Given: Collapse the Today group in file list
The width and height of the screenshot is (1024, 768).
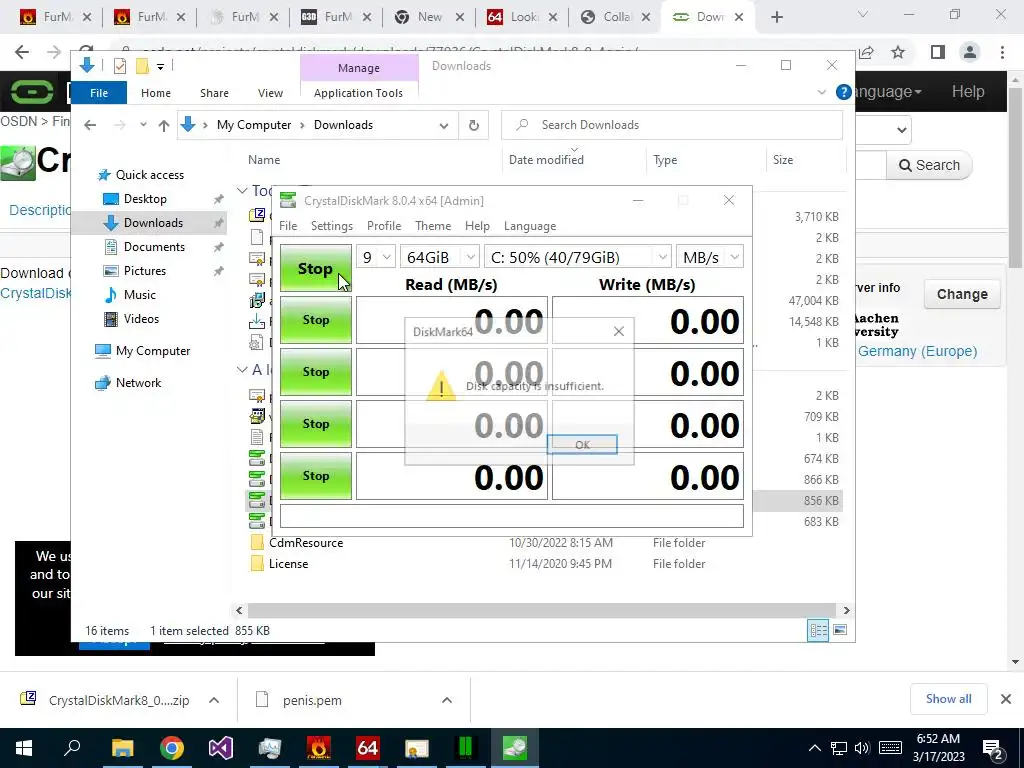Looking at the screenshot, I should pos(242,190).
